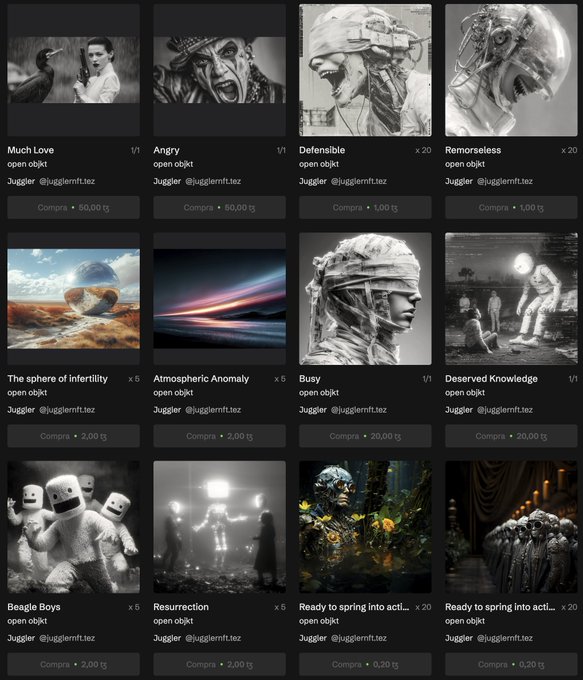Open the Deserved Knowledge thumbnail
Image resolution: width=583 pixels, height=680 pixels.
tap(511, 298)
